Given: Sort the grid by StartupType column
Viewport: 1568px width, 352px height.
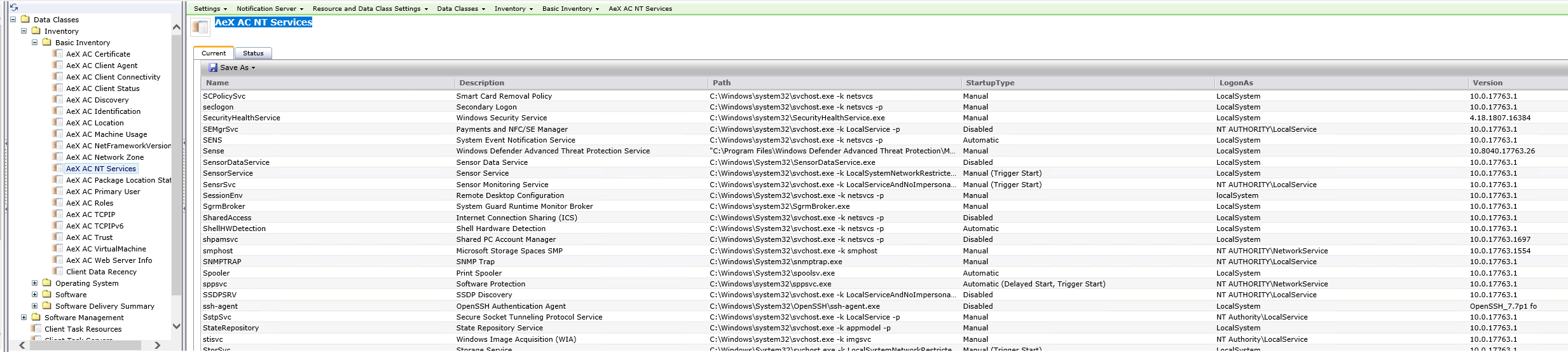Looking at the screenshot, I should click(x=990, y=83).
